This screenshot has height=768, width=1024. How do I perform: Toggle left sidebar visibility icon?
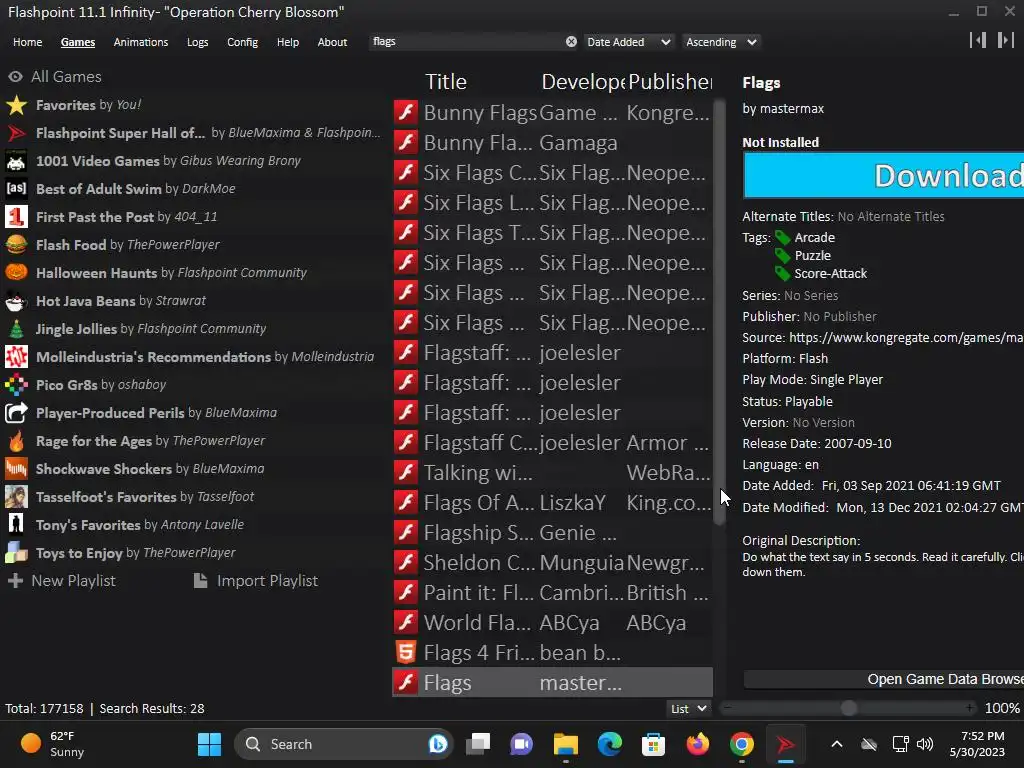point(978,40)
